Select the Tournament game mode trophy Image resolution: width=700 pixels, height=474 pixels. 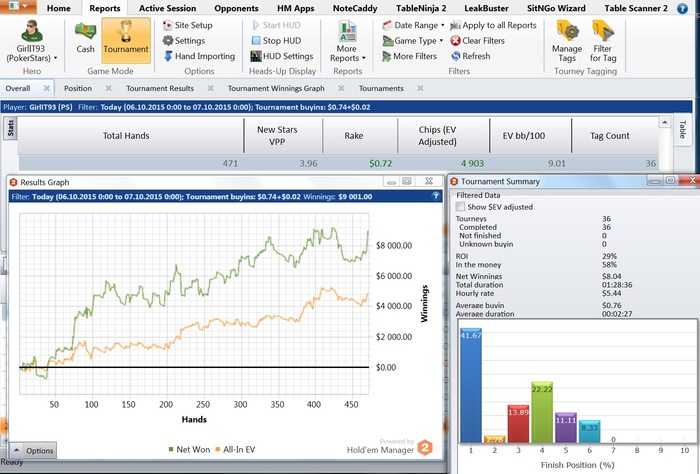tap(126, 39)
